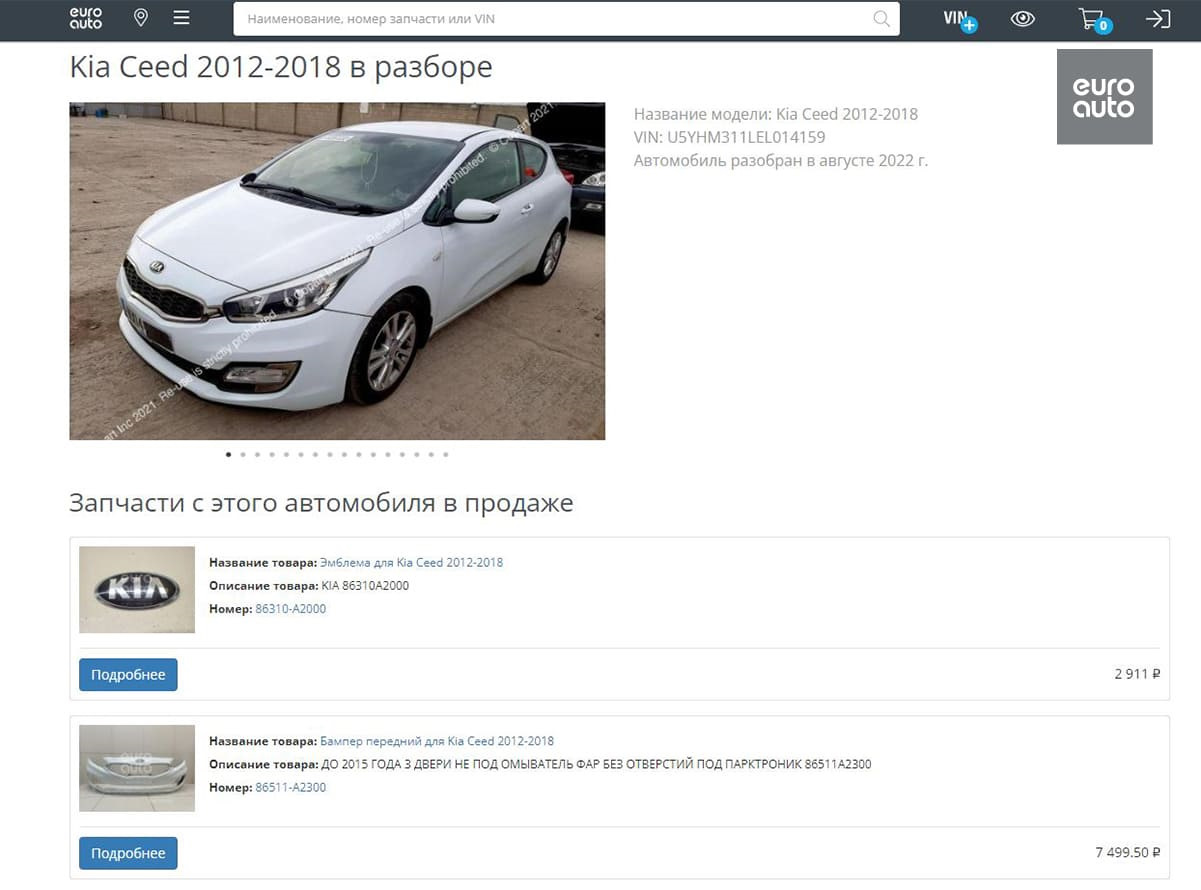Click text Автомобиль разобран в августе 2022 г.

tap(781, 160)
